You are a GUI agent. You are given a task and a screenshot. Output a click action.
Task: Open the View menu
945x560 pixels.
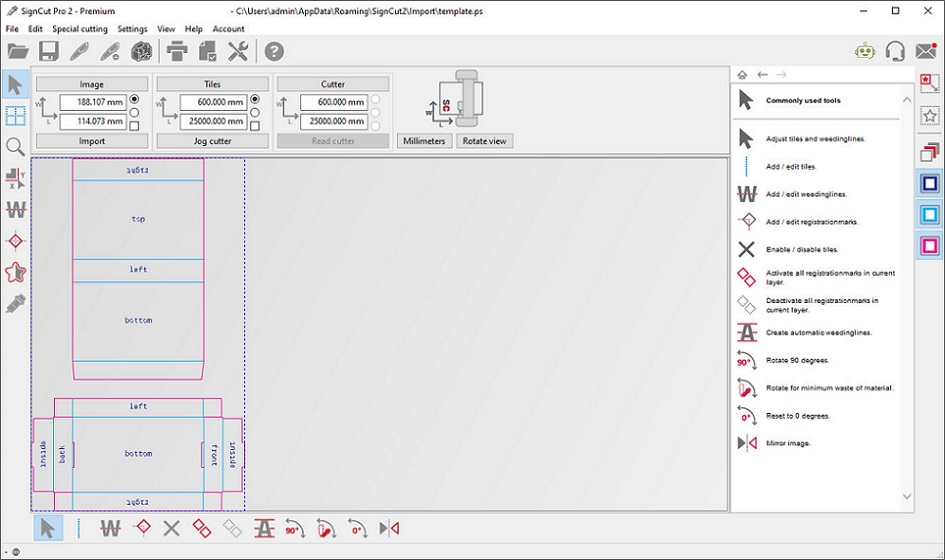166,28
